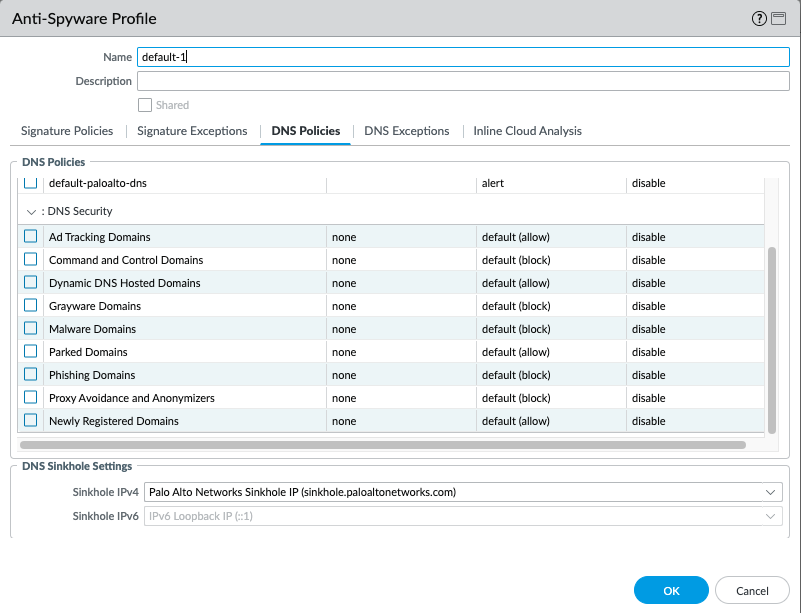
Task: Open the Sinkhole IPv4 dropdown
Action: (769, 492)
